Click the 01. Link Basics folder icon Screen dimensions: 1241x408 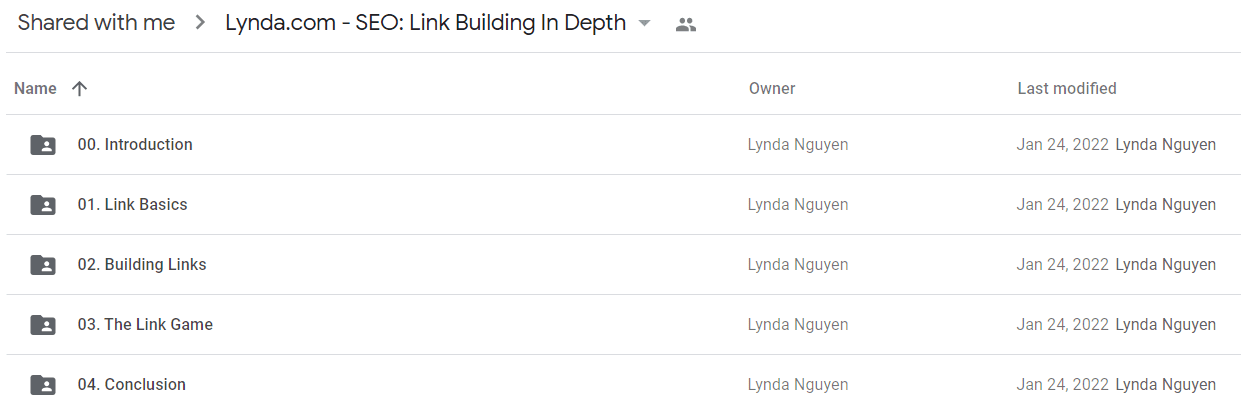tap(43, 205)
